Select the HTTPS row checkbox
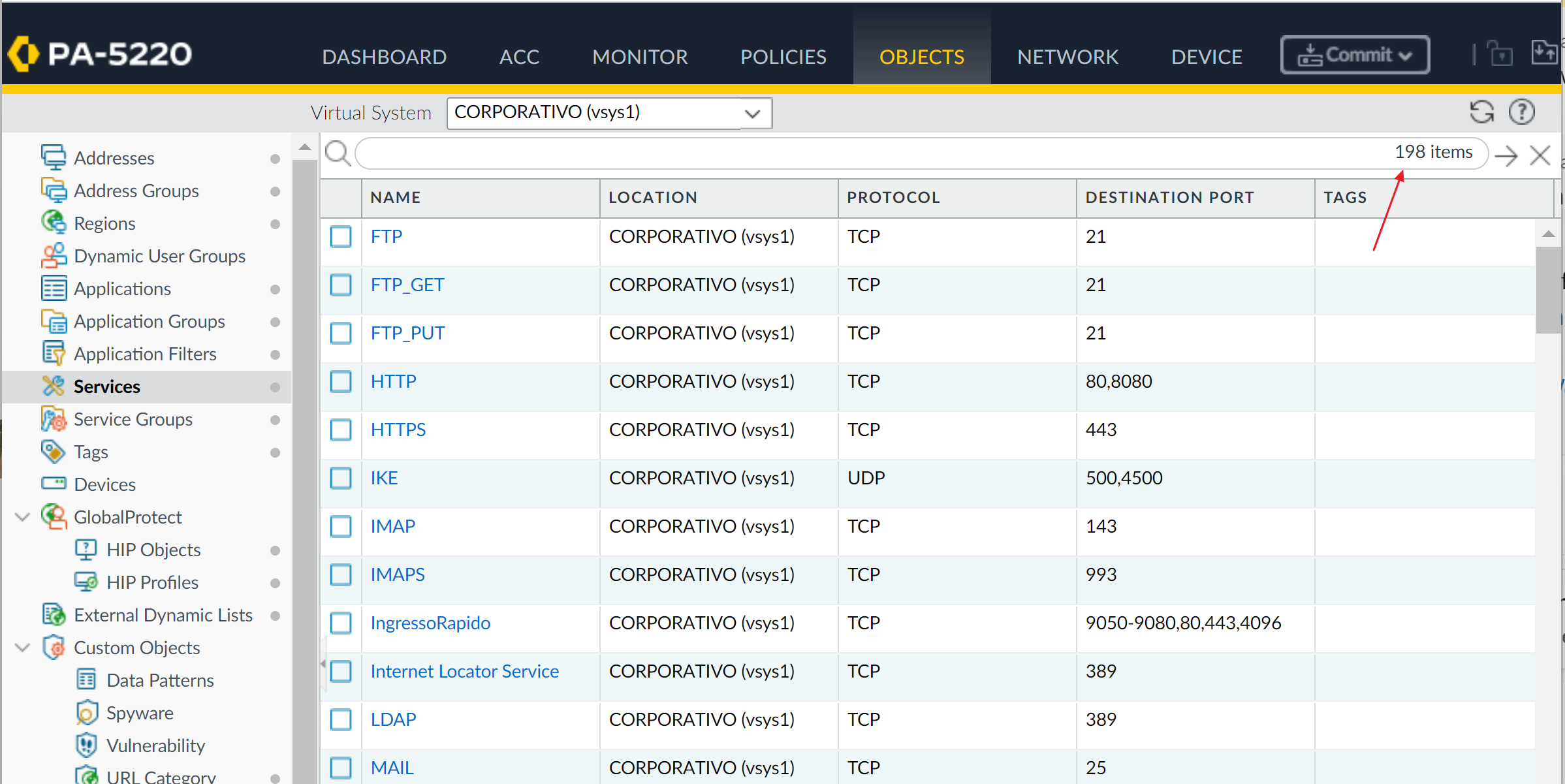1565x784 pixels. coord(341,430)
